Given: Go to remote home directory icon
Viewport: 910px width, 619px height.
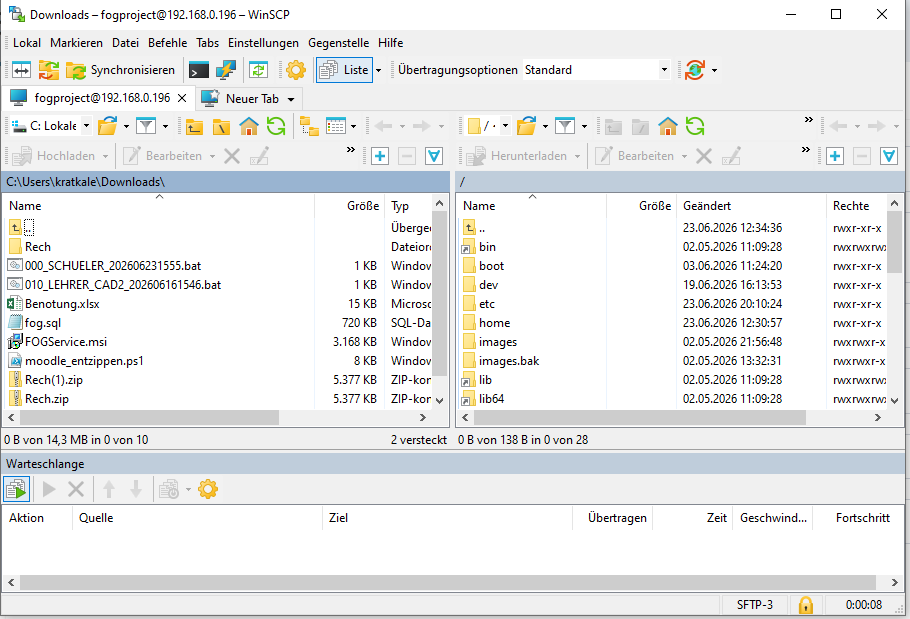Looking at the screenshot, I should 668,126.
